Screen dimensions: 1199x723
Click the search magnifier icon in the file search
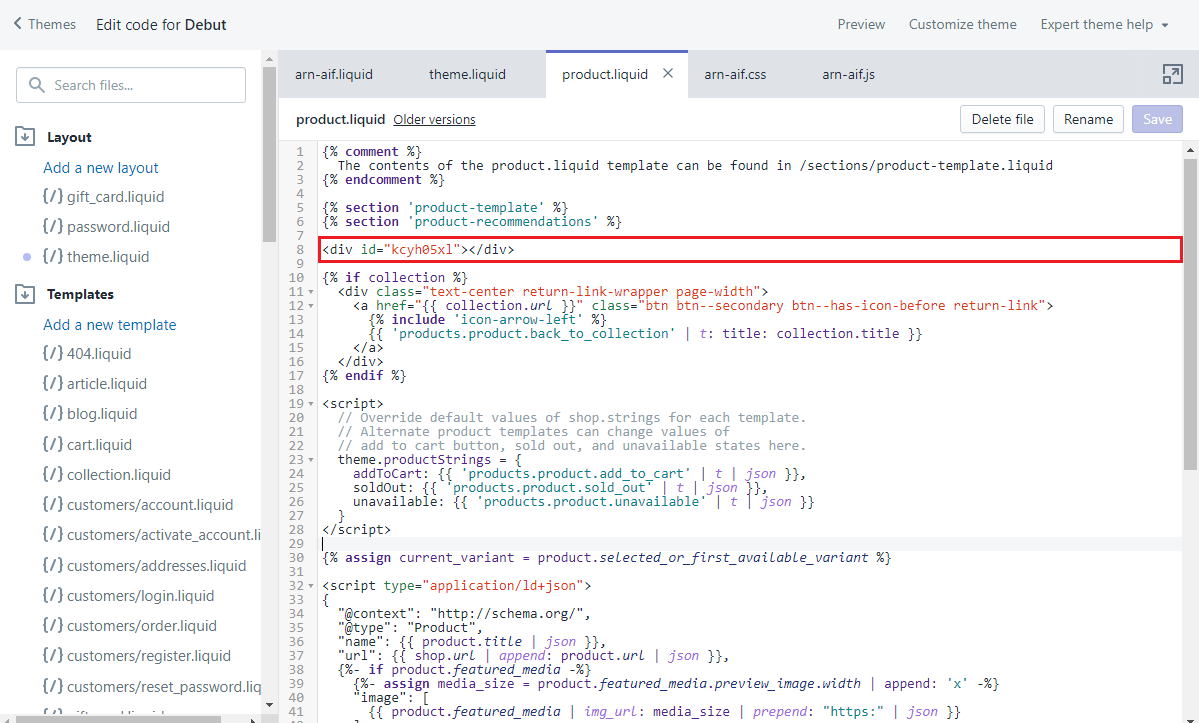pos(36,85)
